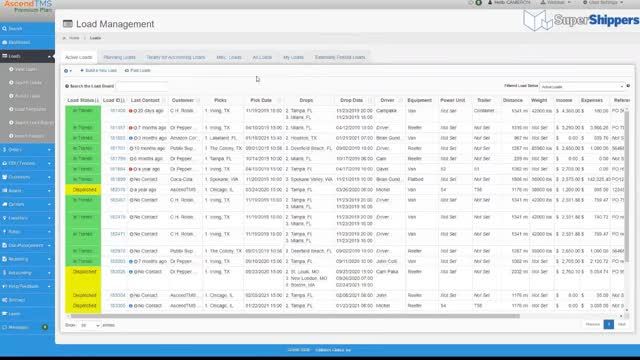
Task: Click the green Messages count badge
Action: click(45, 327)
